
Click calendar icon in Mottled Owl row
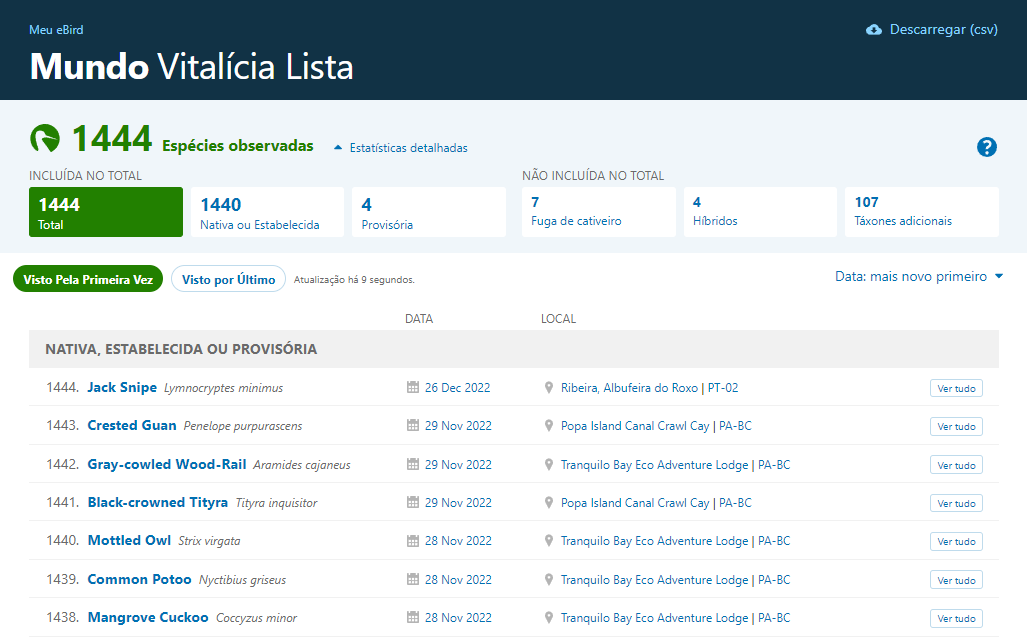point(413,540)
